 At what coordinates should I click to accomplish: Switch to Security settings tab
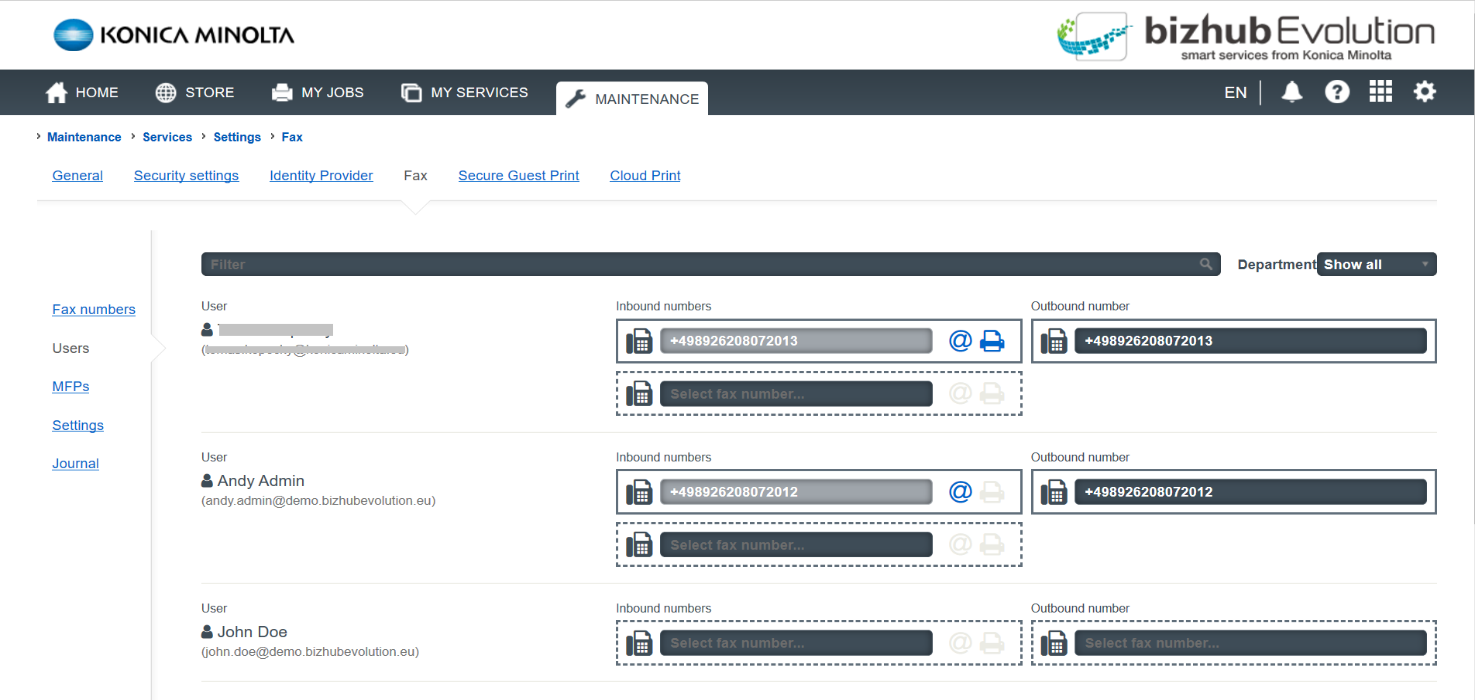[186, 175]
